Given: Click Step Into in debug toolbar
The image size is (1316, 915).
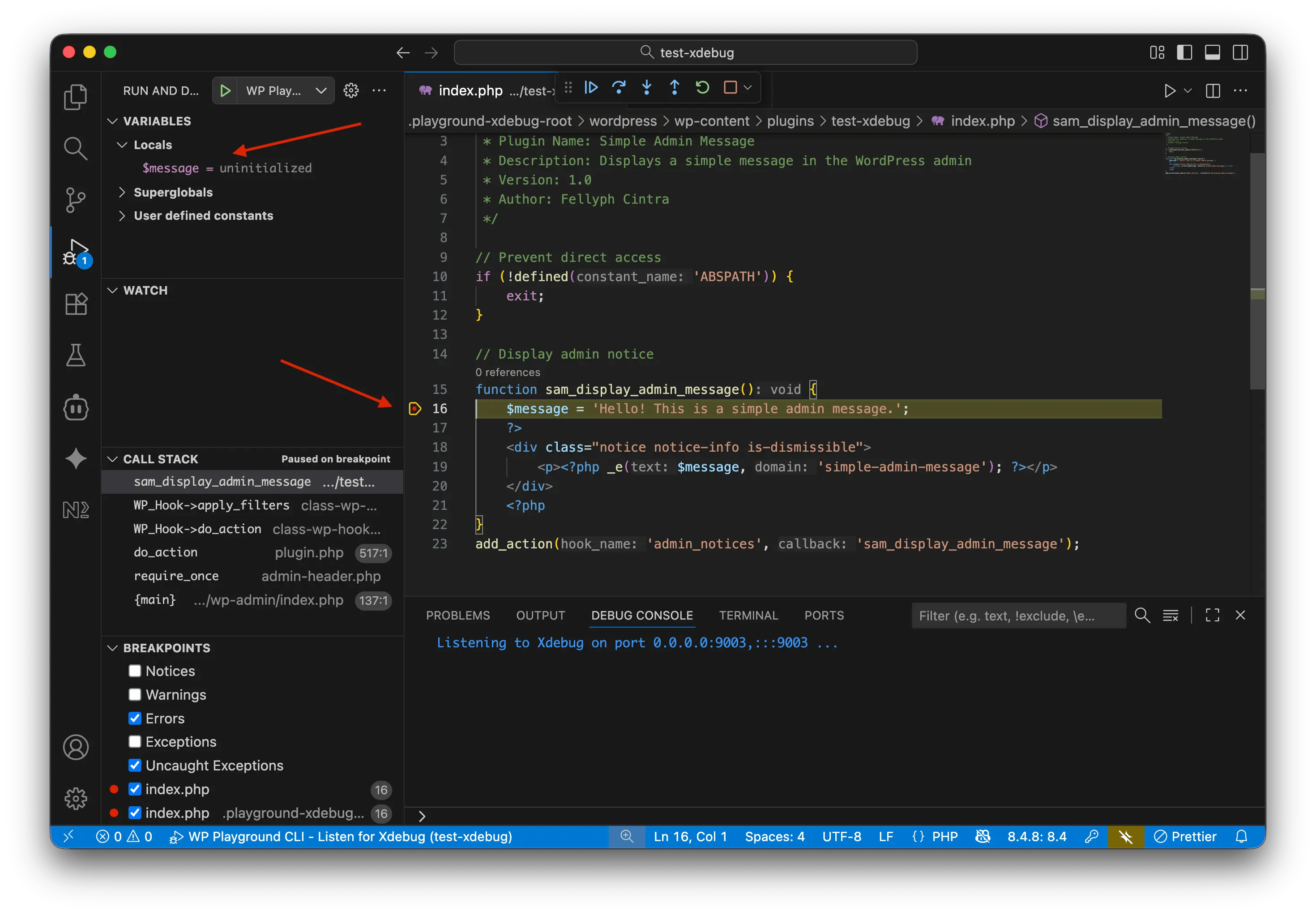Looking at the screenshot, I should point(646,88).
